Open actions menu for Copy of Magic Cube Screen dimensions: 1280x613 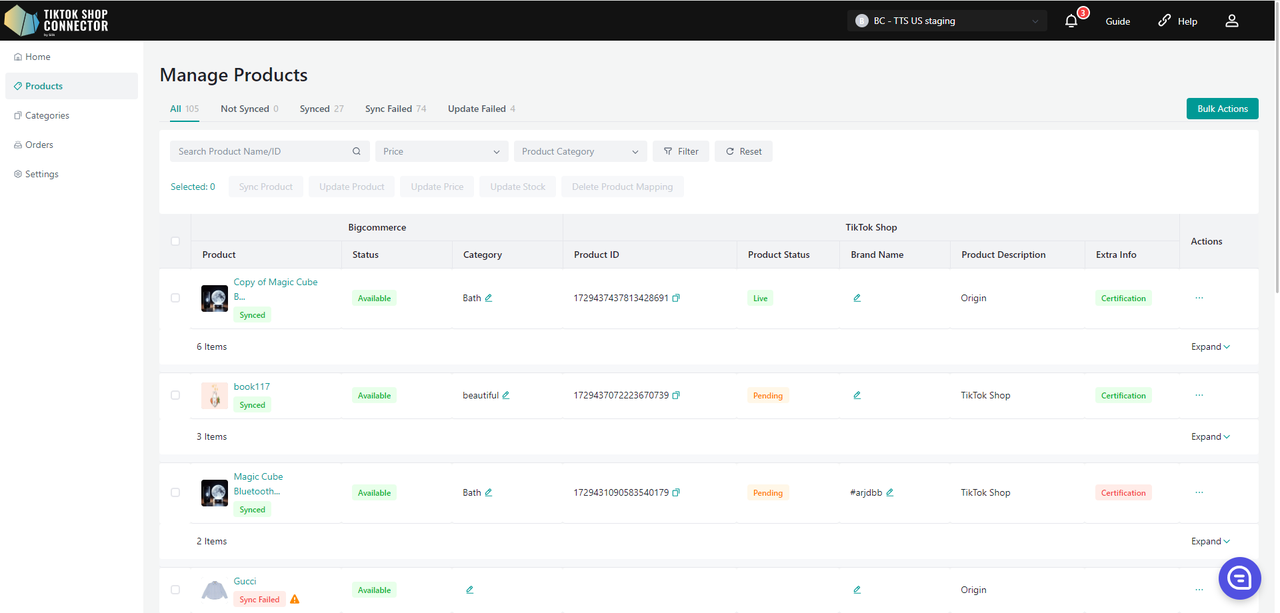coord(1199,298)
